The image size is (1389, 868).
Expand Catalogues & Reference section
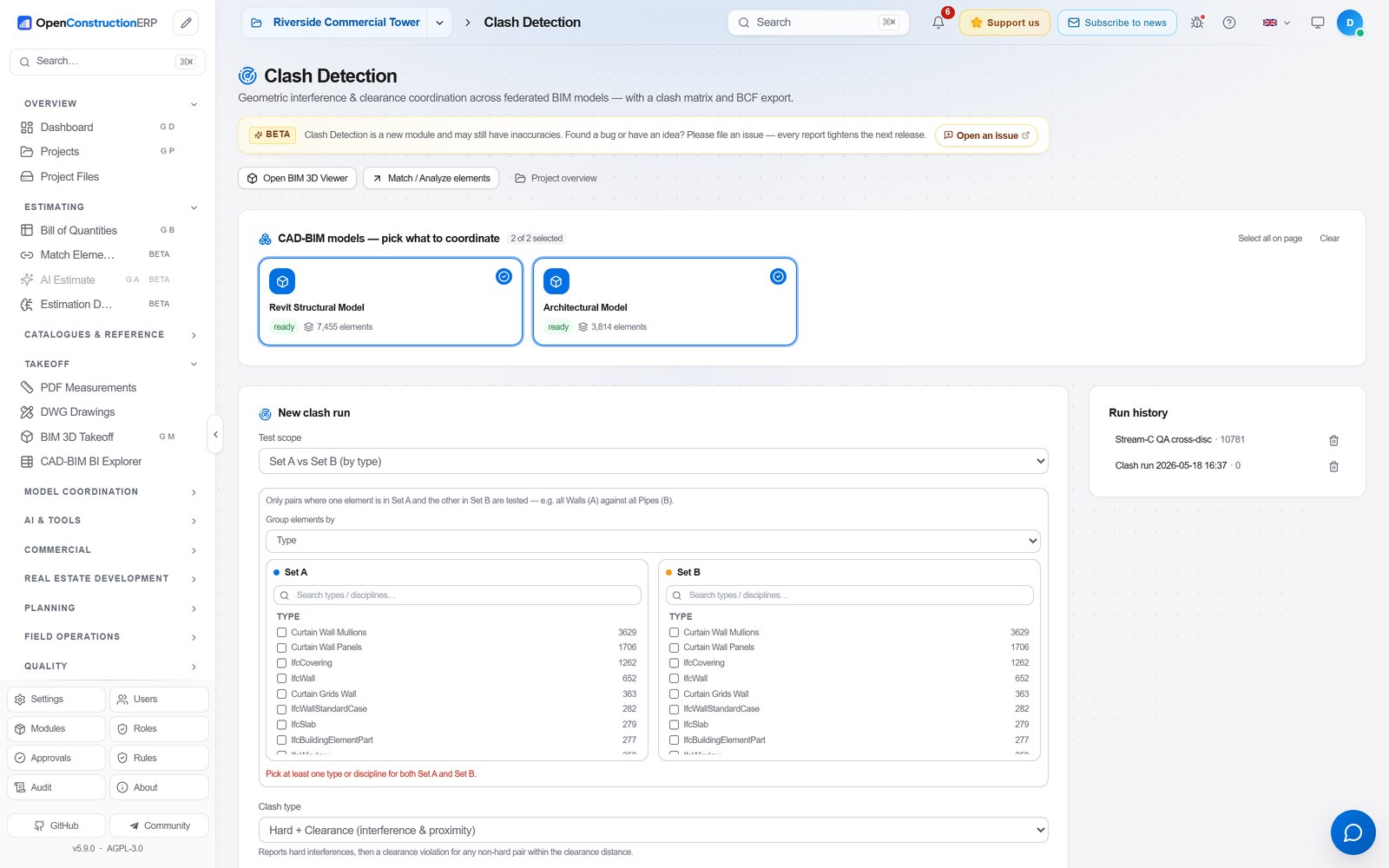(x=194, y=335)
